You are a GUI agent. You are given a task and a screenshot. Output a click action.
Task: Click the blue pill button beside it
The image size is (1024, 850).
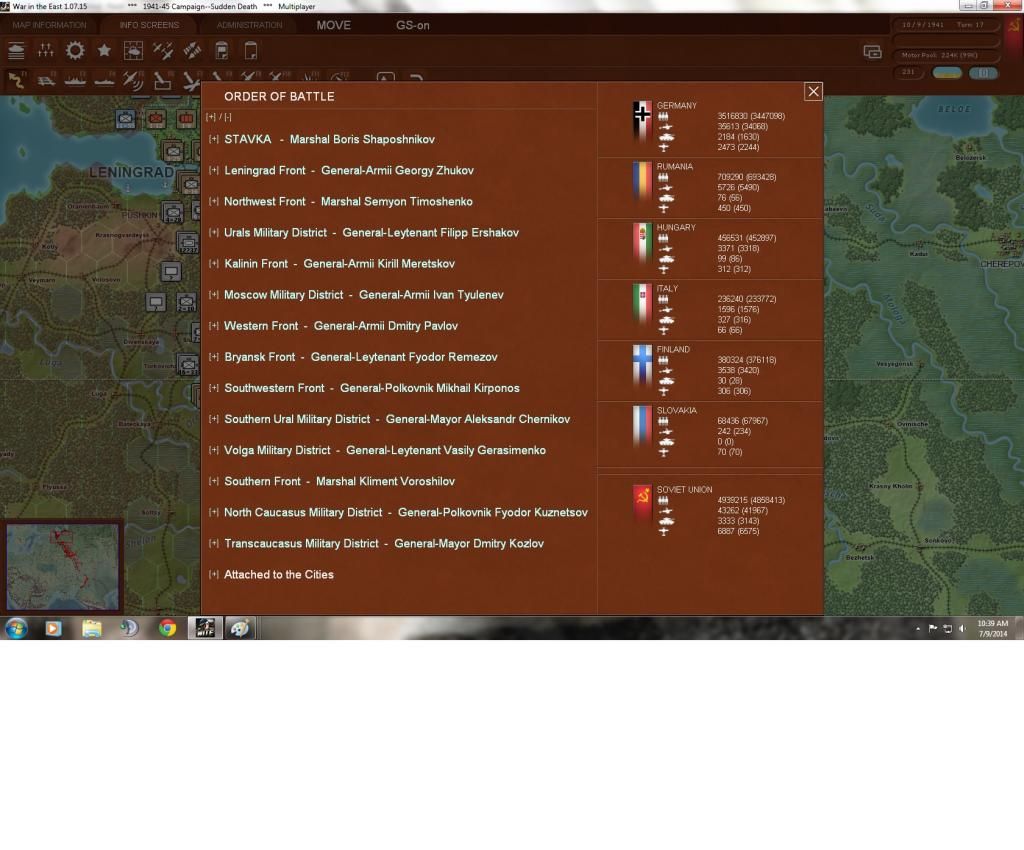[x=984, y=72]
